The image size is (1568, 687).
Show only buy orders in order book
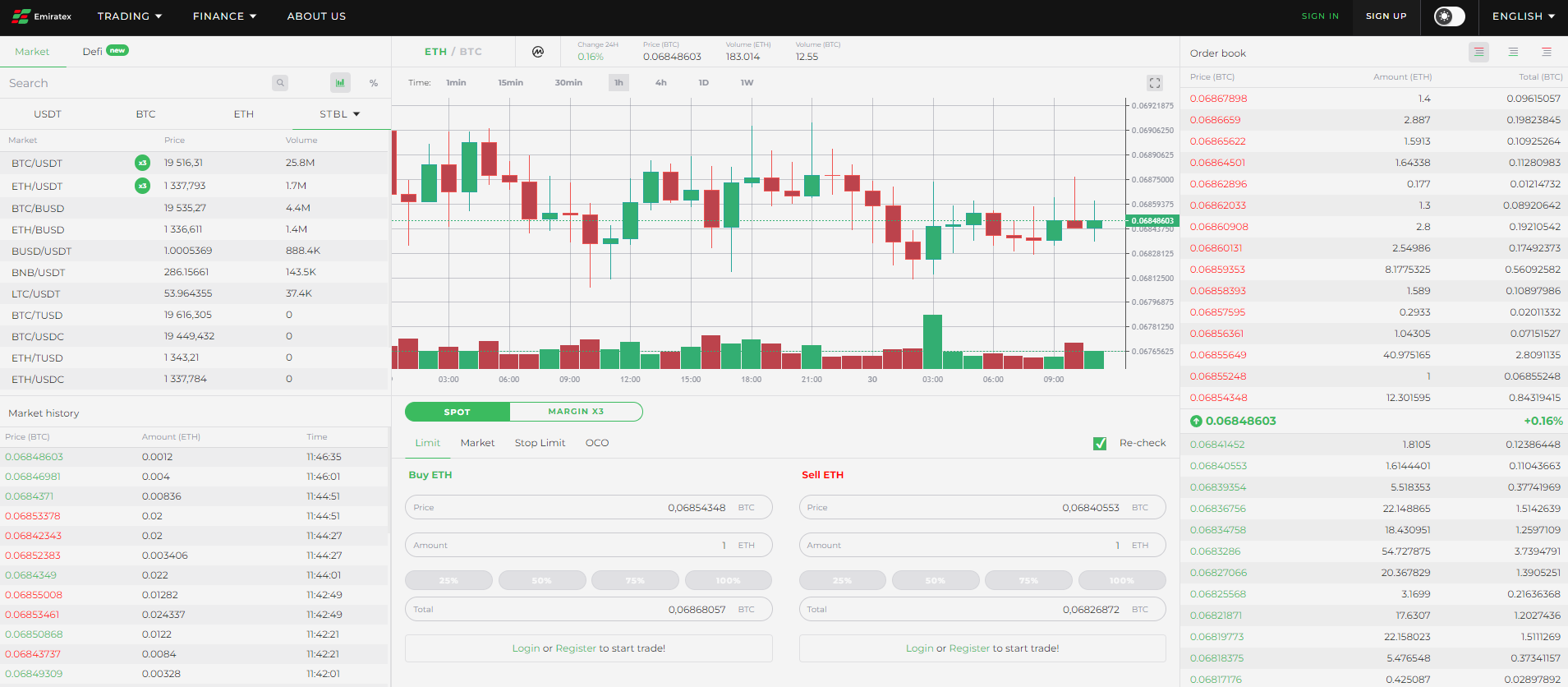pos(1513,52)
